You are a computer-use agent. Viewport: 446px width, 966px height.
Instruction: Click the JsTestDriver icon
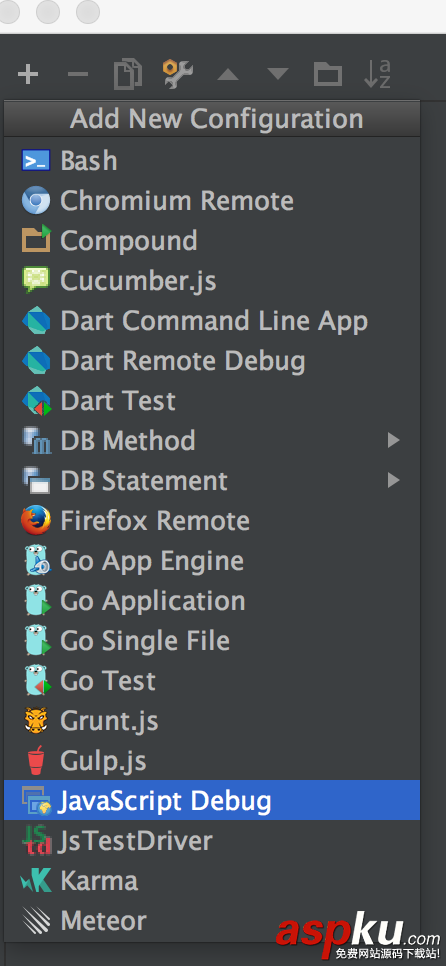[x=36, y=840]
